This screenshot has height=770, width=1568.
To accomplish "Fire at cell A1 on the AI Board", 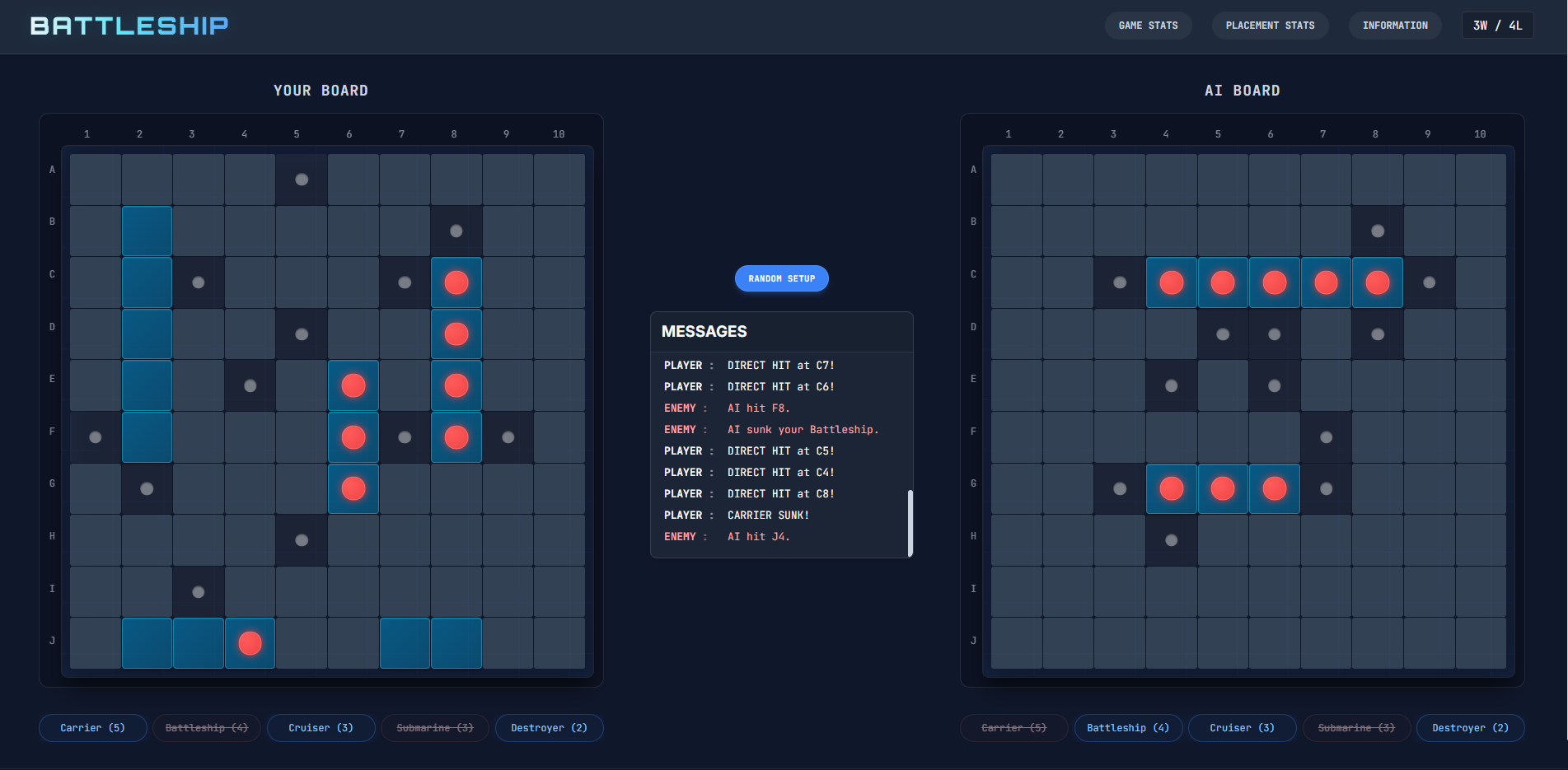I will click(1016, 180).
